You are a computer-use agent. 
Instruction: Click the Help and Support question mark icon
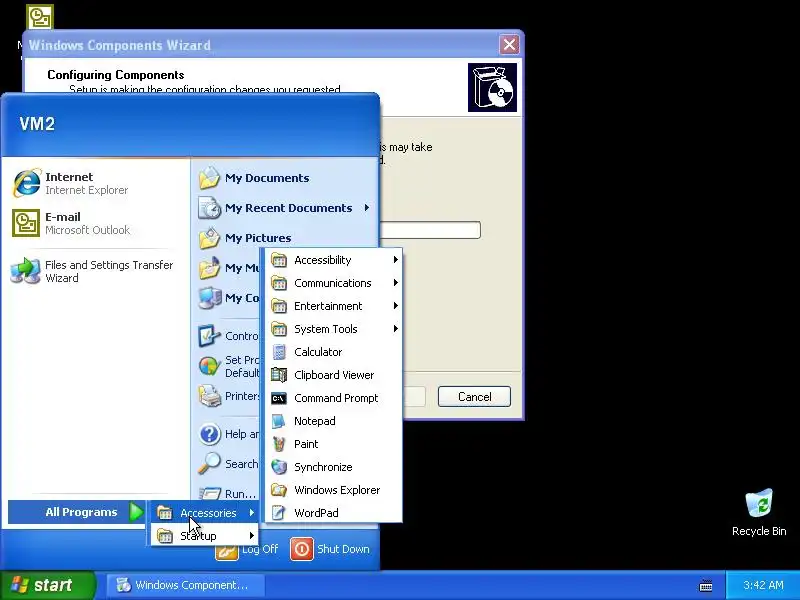(209, 434)
